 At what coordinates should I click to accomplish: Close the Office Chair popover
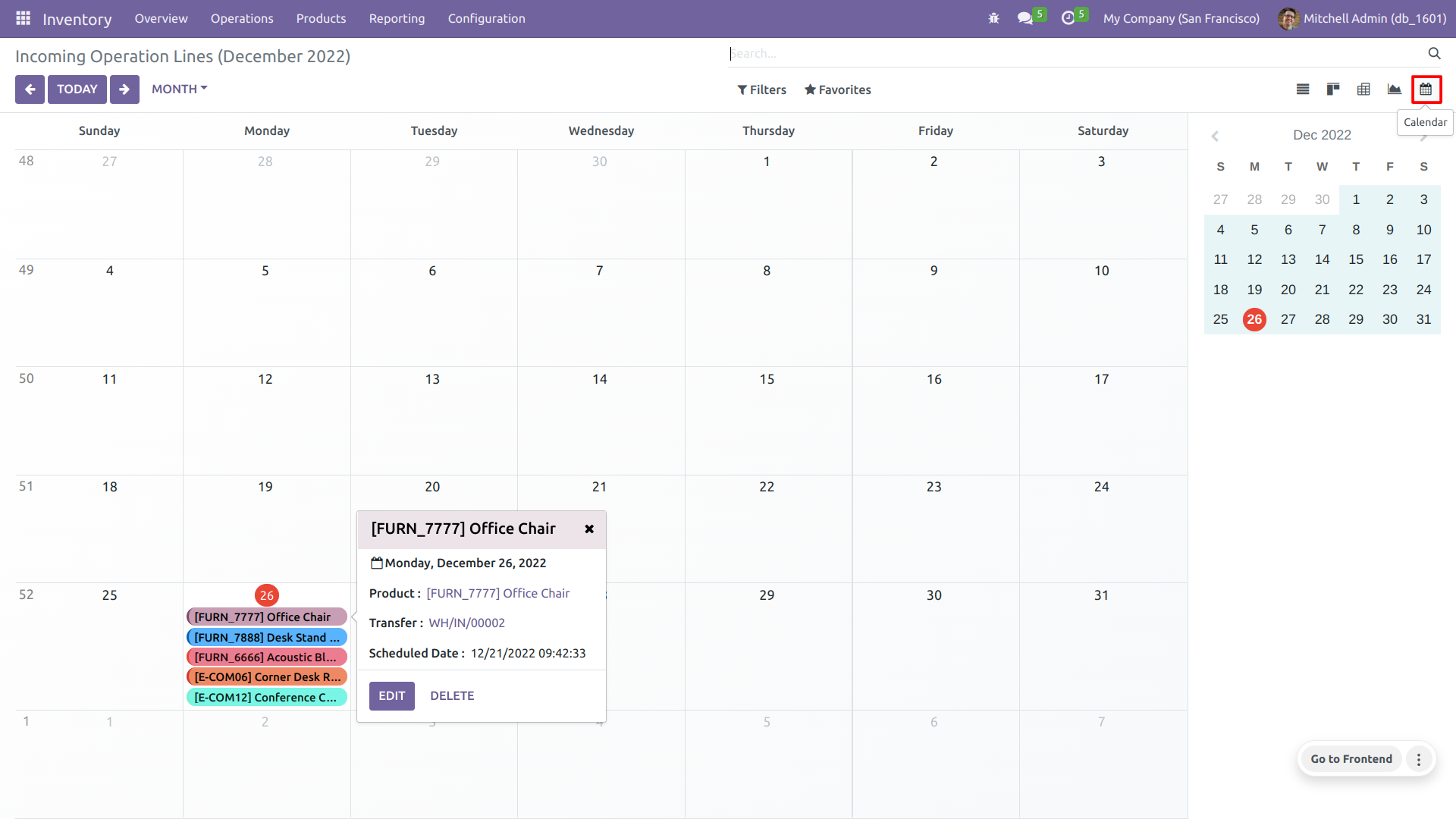point(589,529)
